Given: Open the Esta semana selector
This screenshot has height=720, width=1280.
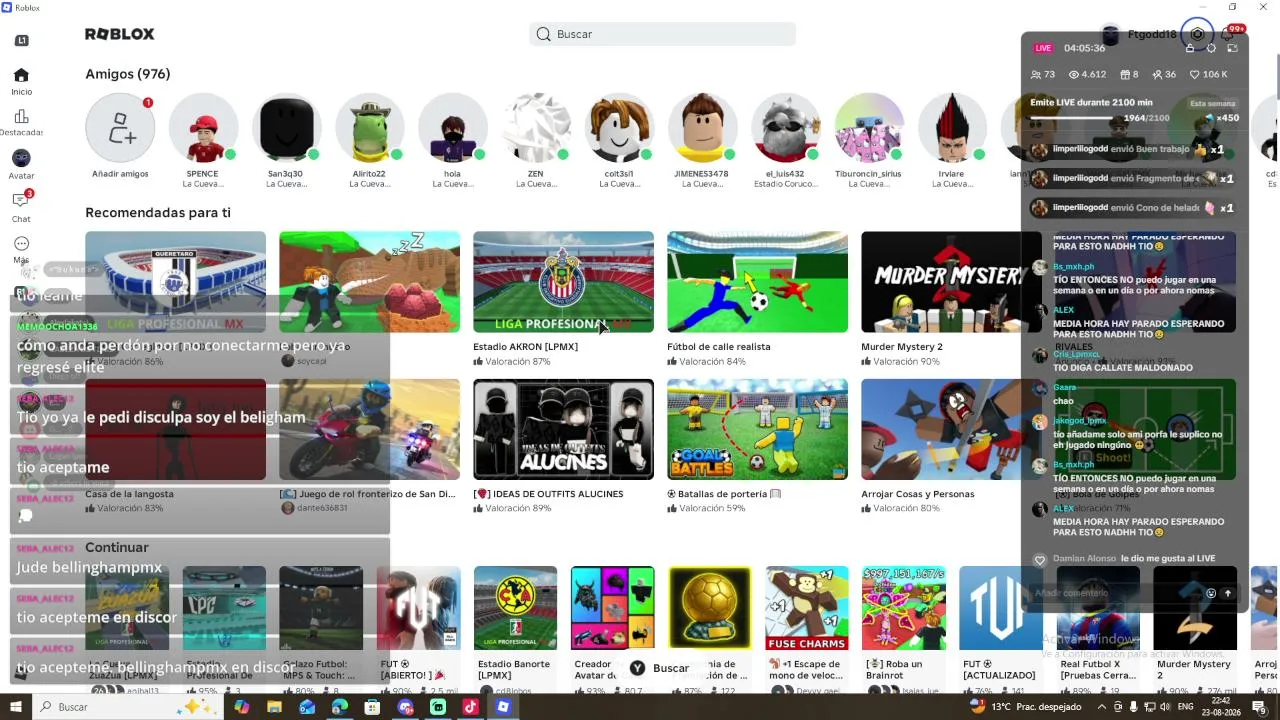Looking at the screenshot, I should click(1212, 103).
